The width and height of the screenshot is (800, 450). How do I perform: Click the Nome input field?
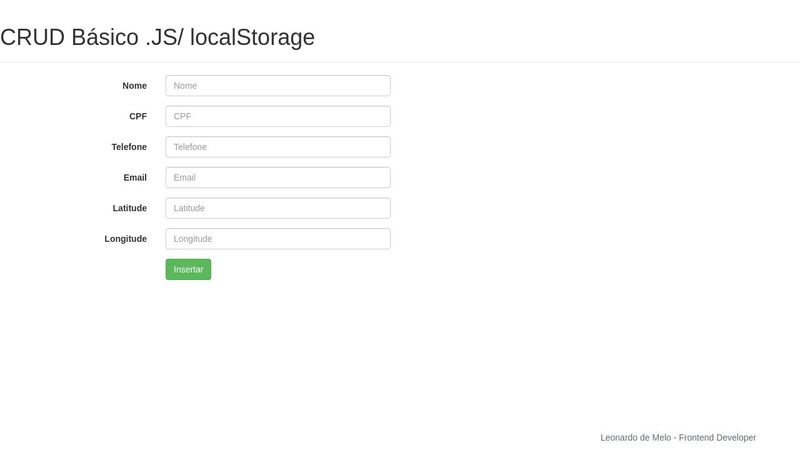(x=278, y=86)
